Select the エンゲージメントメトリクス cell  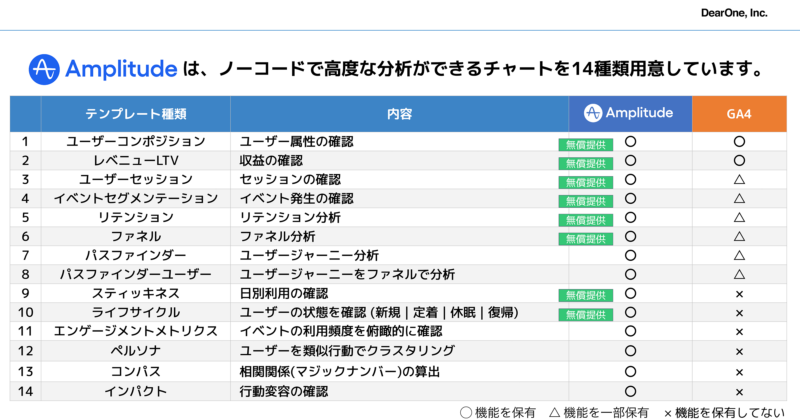136,331
